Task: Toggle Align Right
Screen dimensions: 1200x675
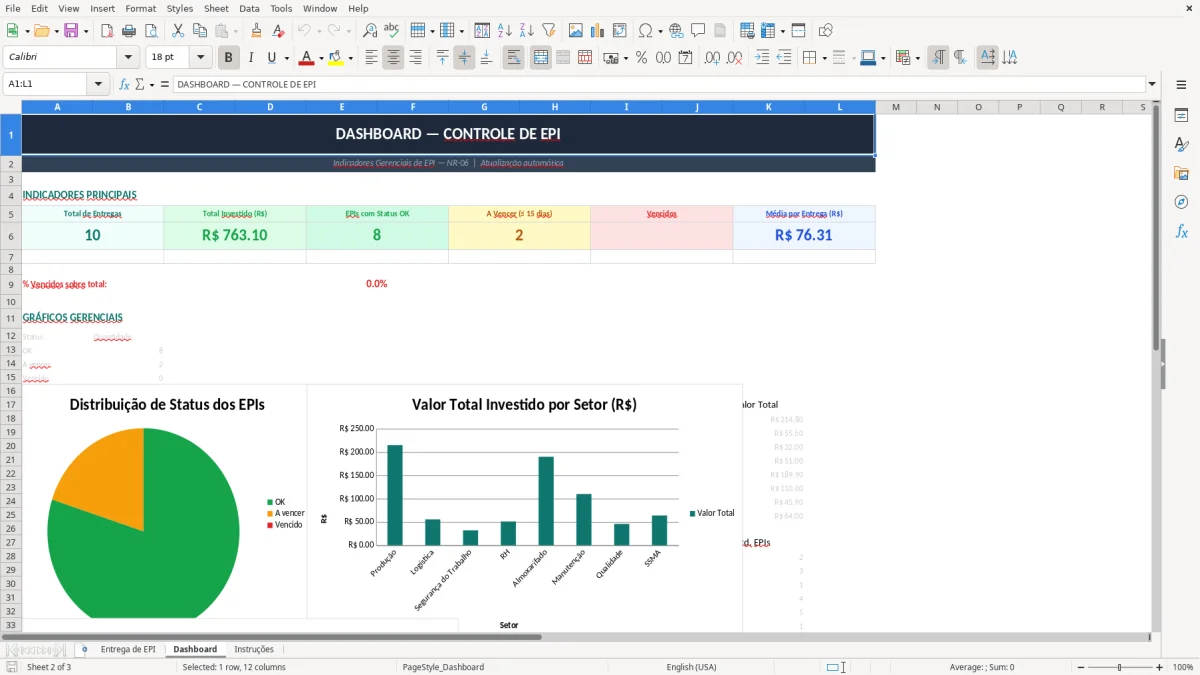Action: pos(415,58)
